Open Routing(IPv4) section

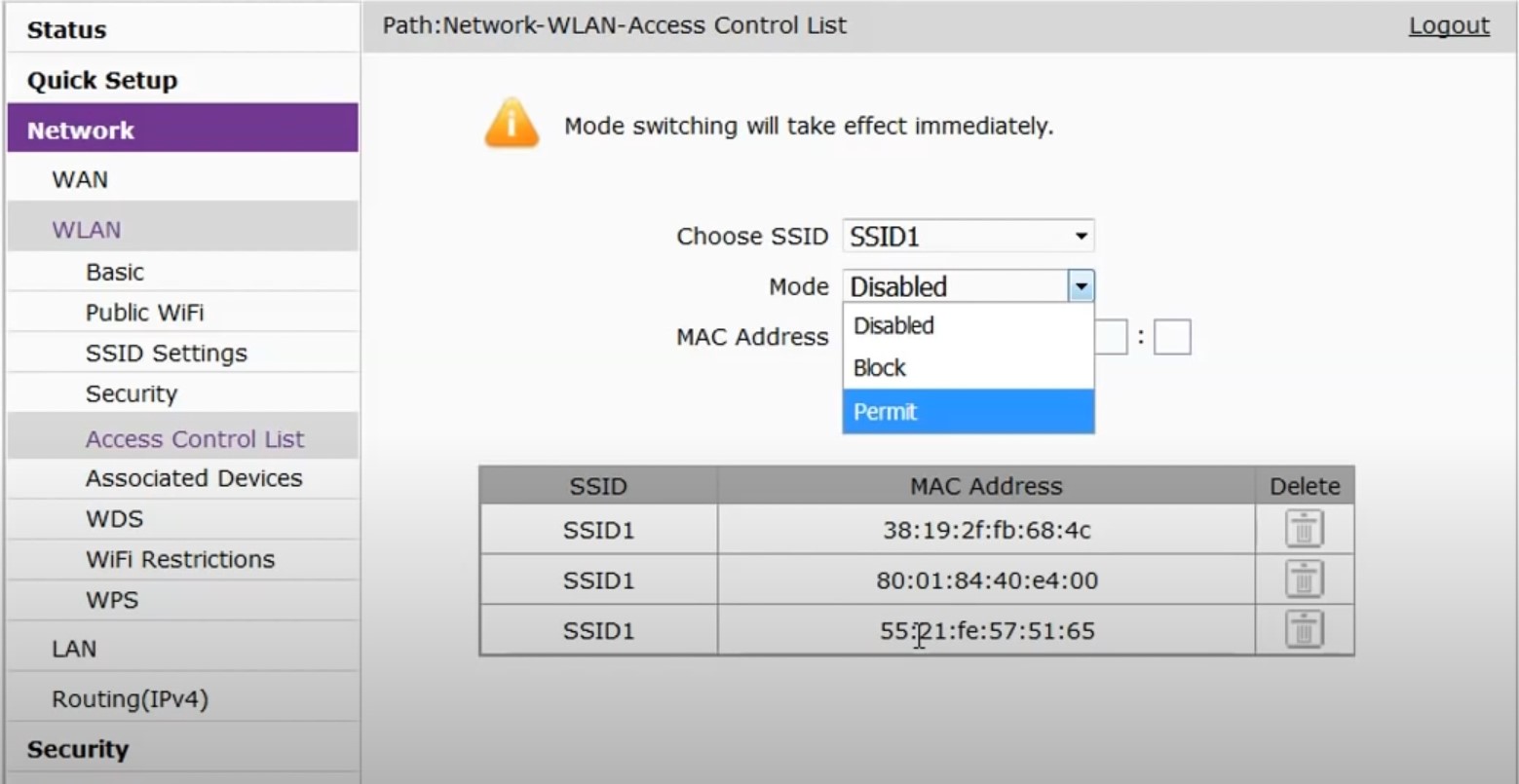[x=130, y=699]
